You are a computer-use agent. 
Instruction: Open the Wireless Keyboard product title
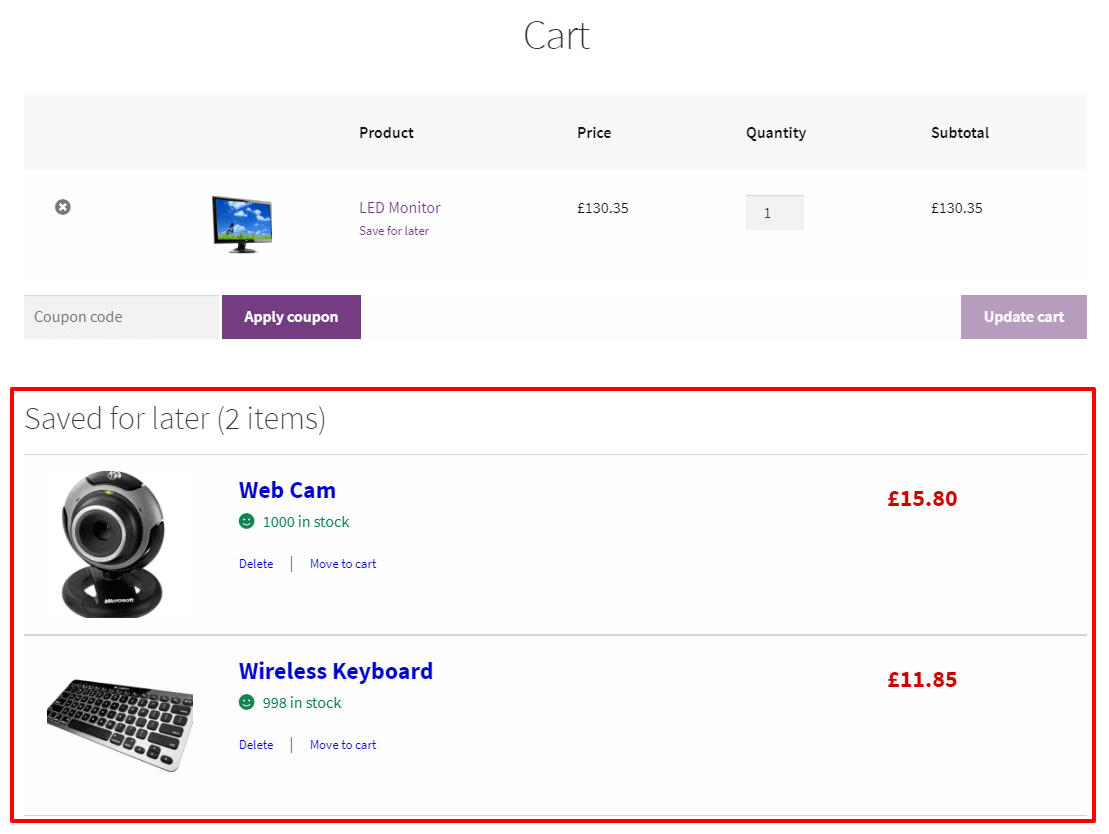point(336,671)
